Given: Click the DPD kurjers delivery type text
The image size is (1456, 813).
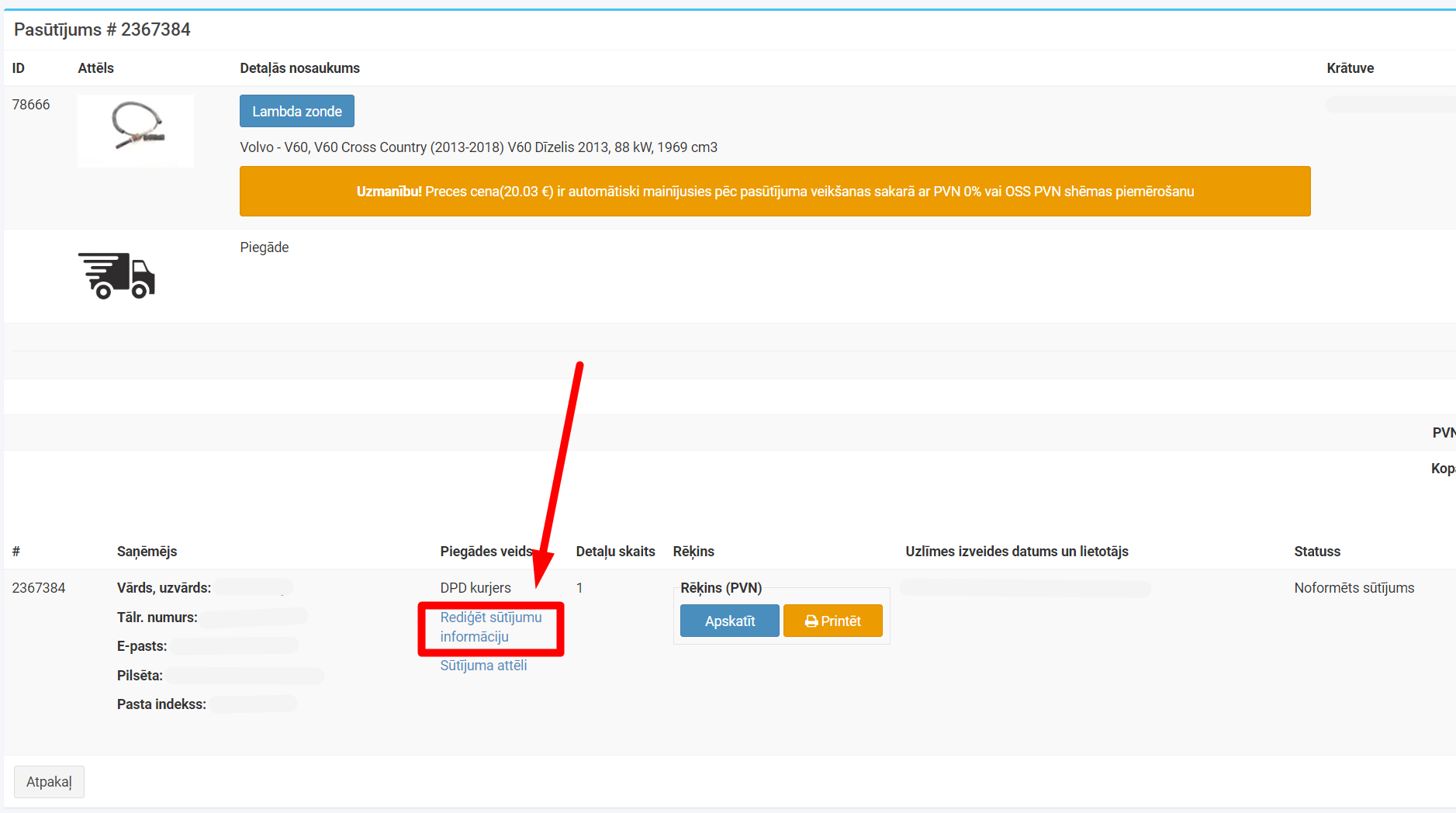Looking at the screenshot, I should [x=475, y=588].
